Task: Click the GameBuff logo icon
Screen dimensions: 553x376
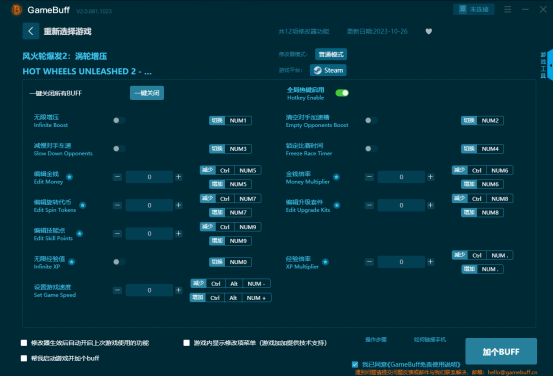Action: click(x=16, y=10)
